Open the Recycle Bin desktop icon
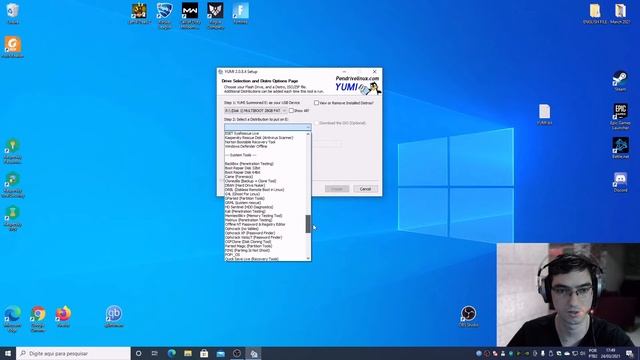The image size is (640, 360). (13, 13)
